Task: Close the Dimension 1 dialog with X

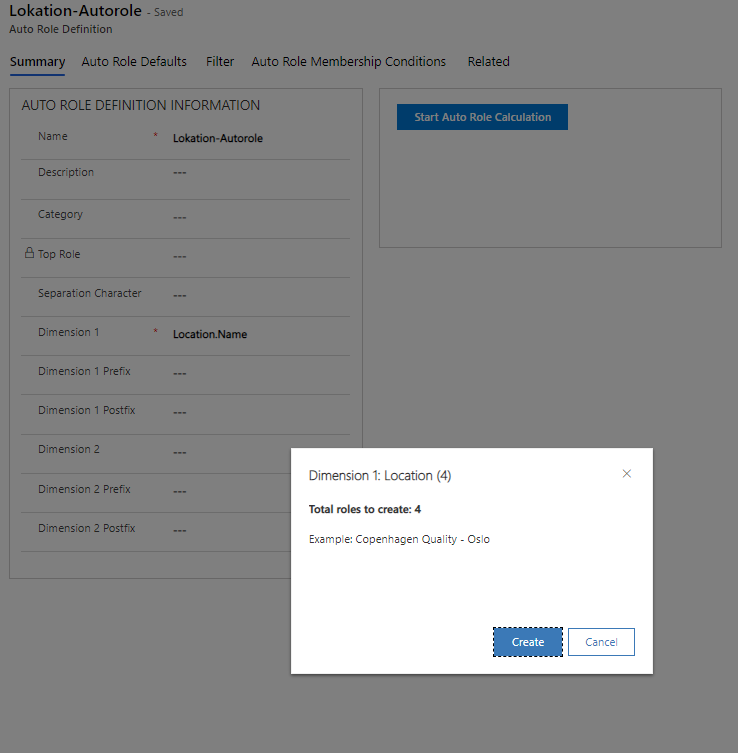Action: (627, 474)
